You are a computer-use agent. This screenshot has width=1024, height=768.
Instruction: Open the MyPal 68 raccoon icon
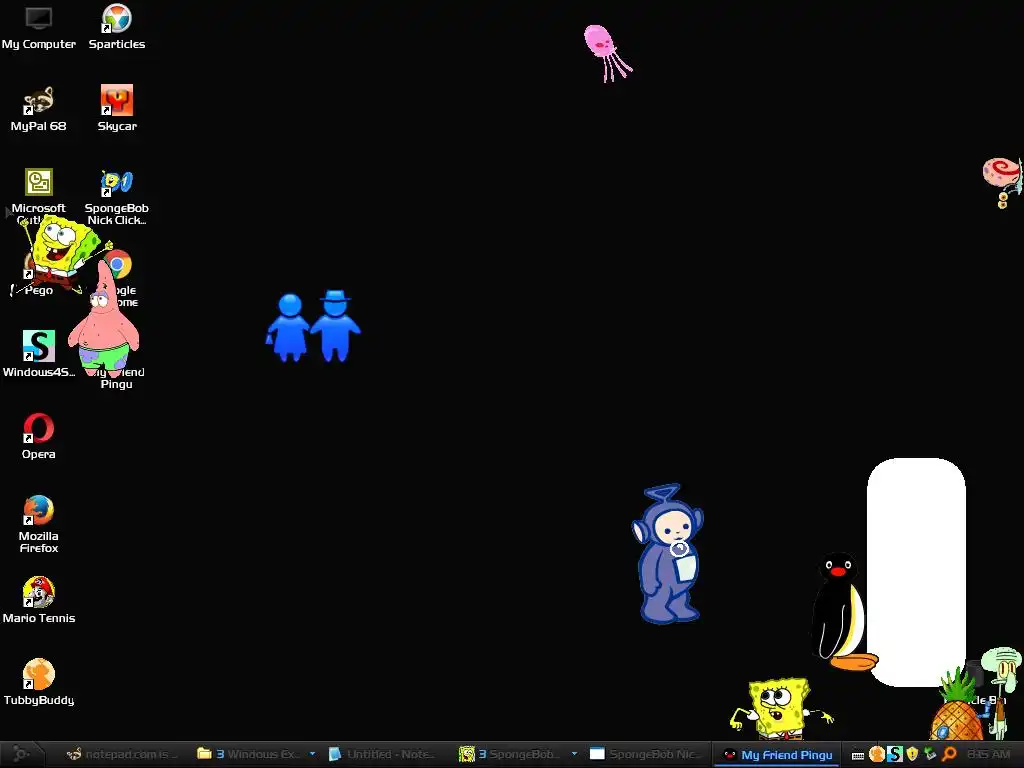(x=39, y=109)
